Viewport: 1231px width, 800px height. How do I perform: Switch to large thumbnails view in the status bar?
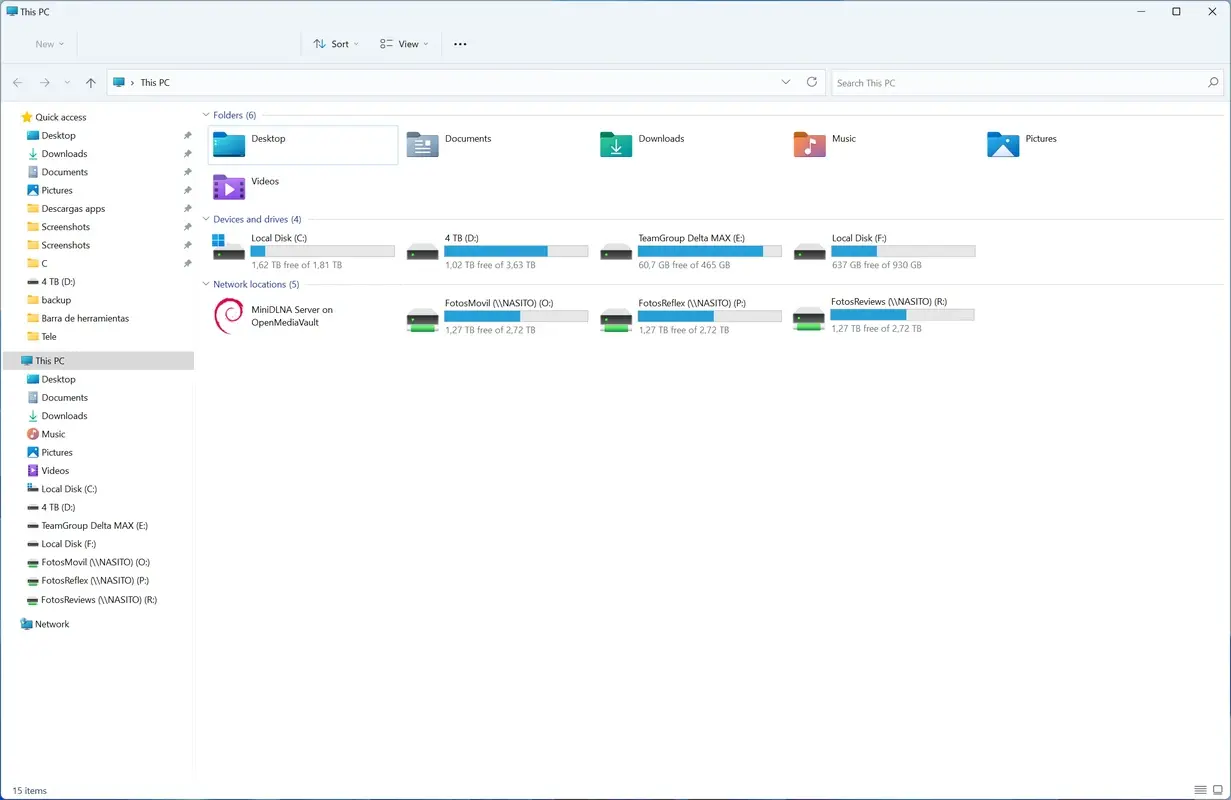click(1218, 790)
